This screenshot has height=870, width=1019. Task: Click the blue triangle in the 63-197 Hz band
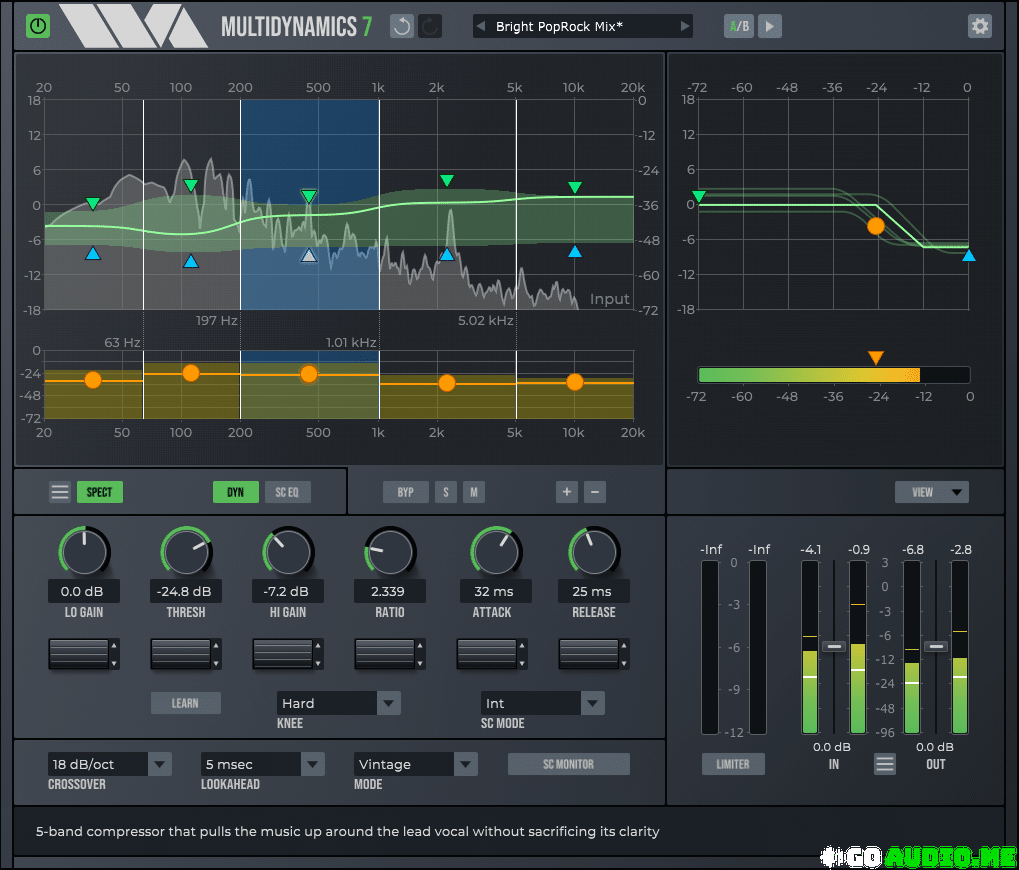pos(190,261)
